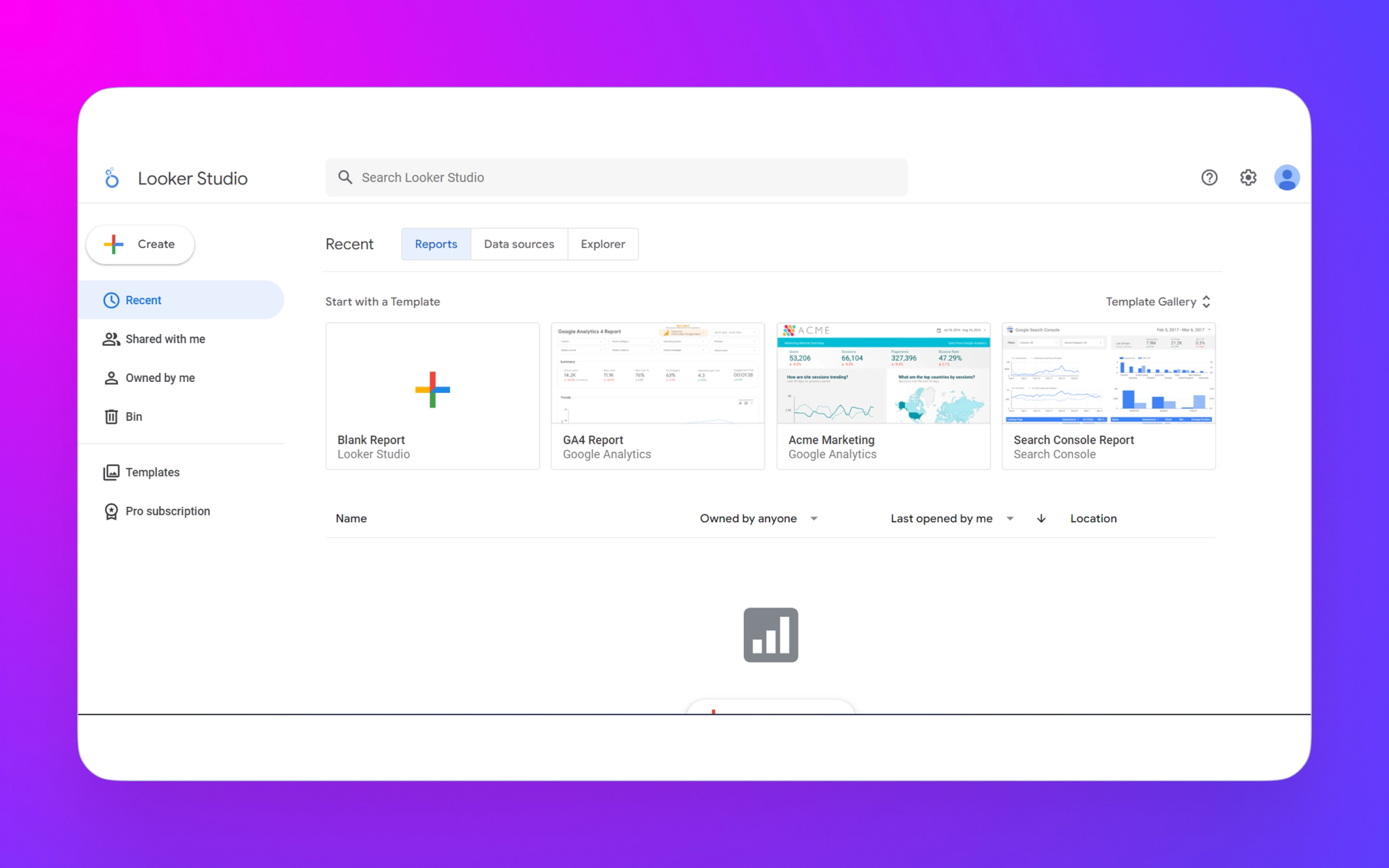Click the user account avatar
The height and width of the screenshot is (868, 1389).
pyautogui.click(x=1286, y=178)
